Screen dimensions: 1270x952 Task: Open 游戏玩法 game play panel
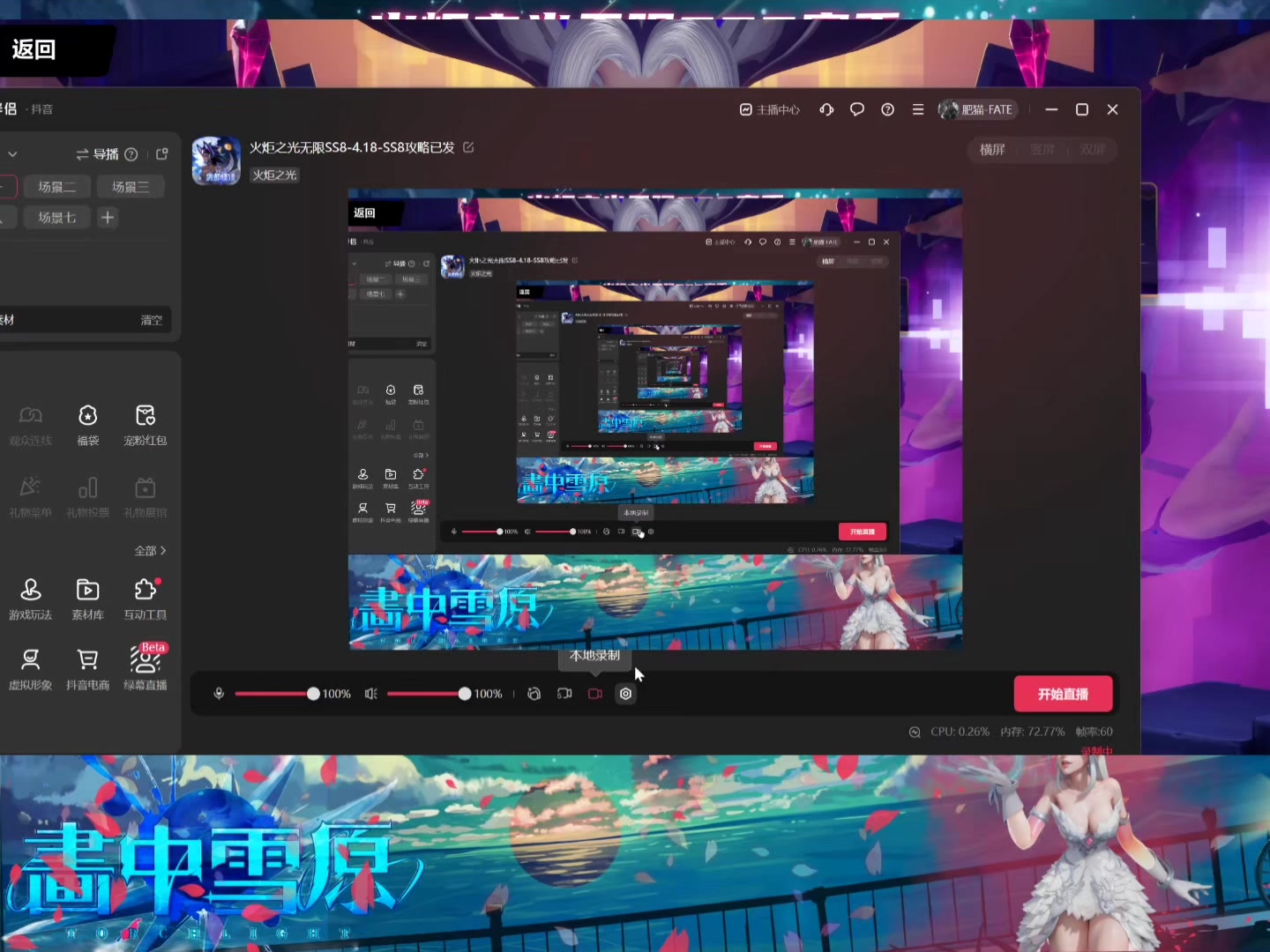pos(30,599)
